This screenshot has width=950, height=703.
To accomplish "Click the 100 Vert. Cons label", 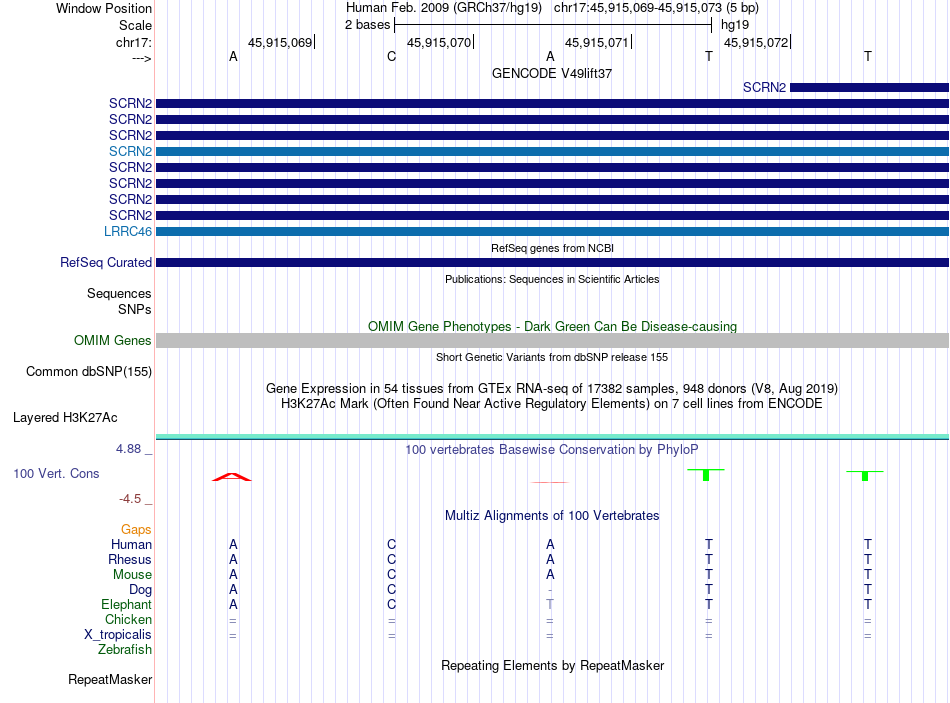I will (x=56, y=474).
